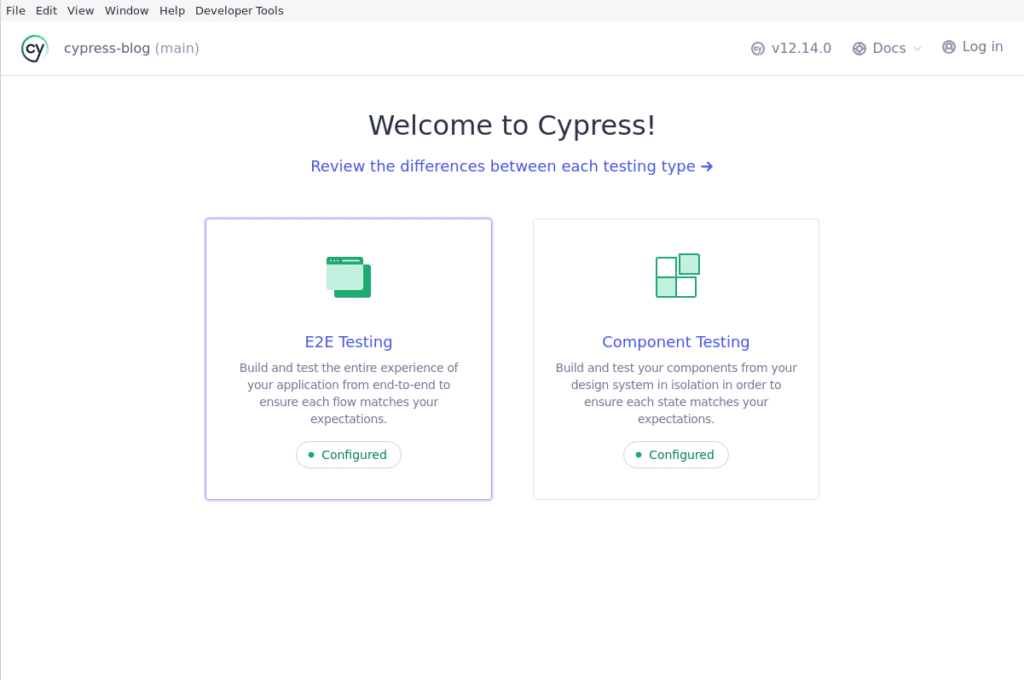Click Configured badge under Component Testing
Image resolution: width=1024 pixels, height=680 pixels.
tap(676, 455)
